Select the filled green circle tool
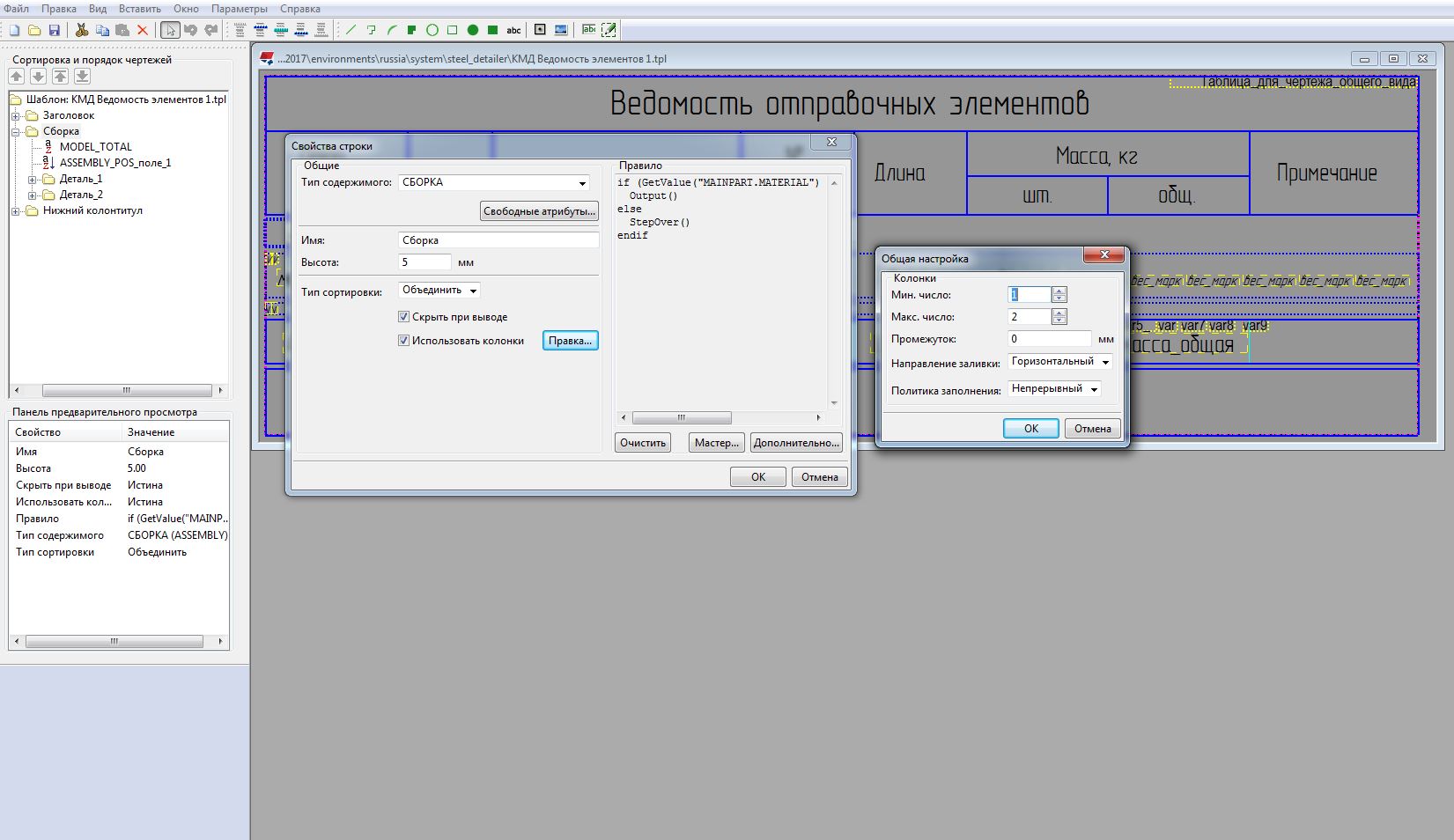The height and width of the screenshot is (840, 1454). [473, 30]
